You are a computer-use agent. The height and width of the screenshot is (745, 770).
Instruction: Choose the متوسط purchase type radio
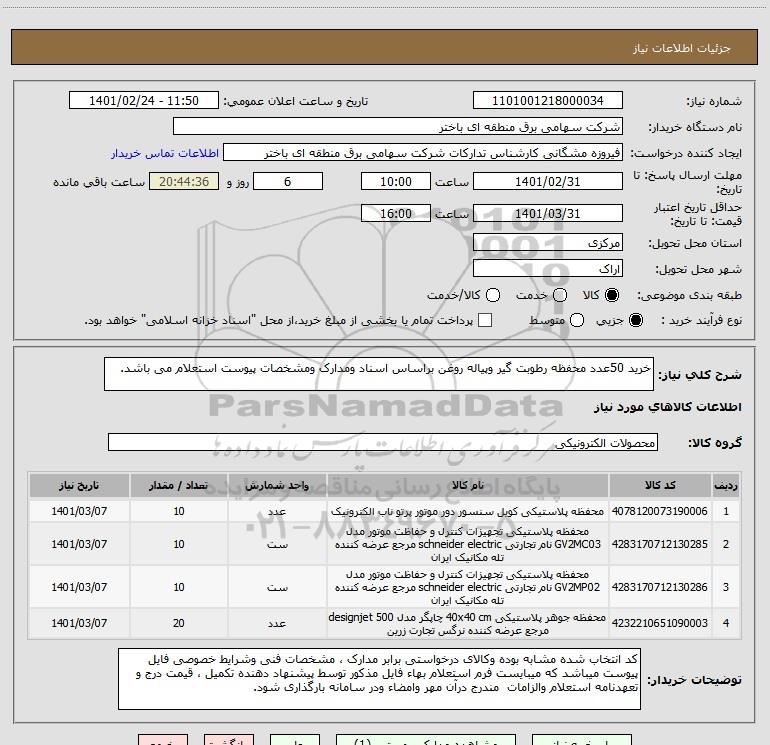(577, 320)
